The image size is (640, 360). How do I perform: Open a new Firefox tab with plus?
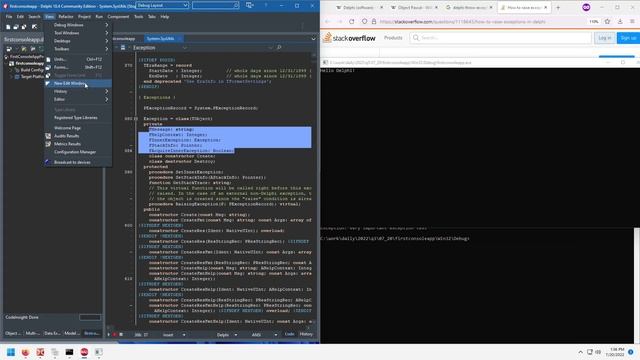(558, 7)
